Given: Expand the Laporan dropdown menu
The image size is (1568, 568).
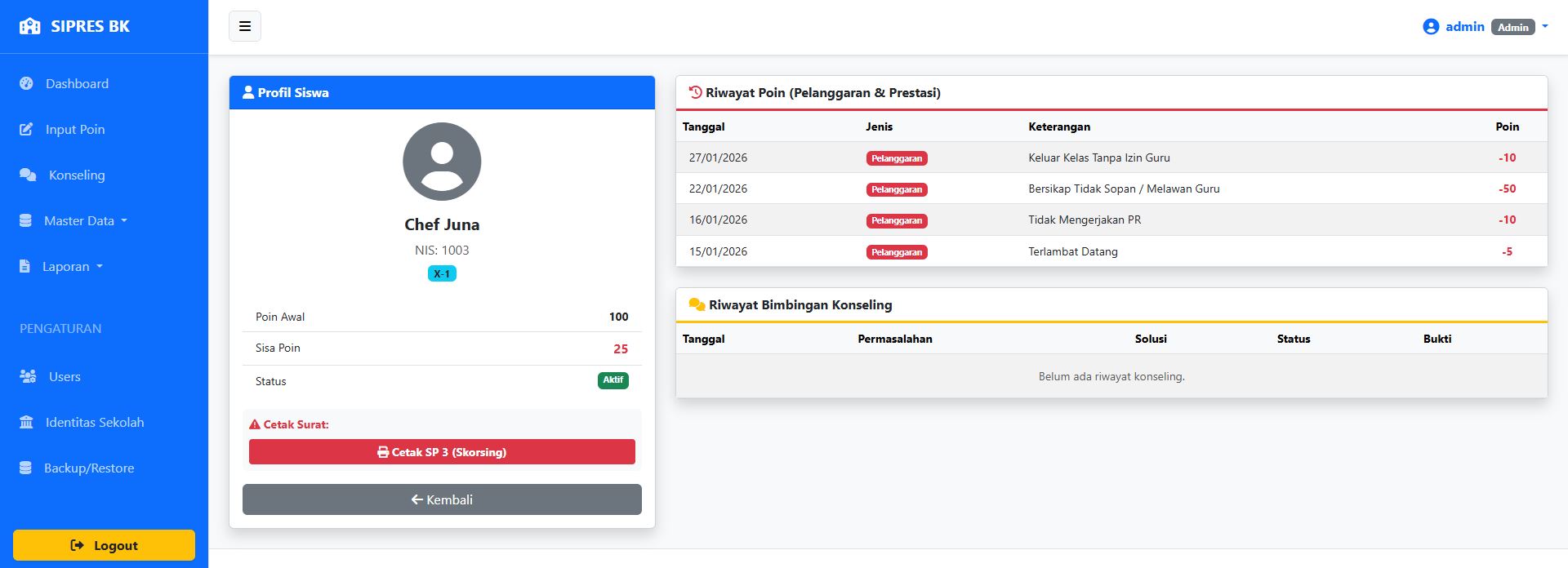Looking at the screenshot, I should pyautogui.click(x=70, y=266).
